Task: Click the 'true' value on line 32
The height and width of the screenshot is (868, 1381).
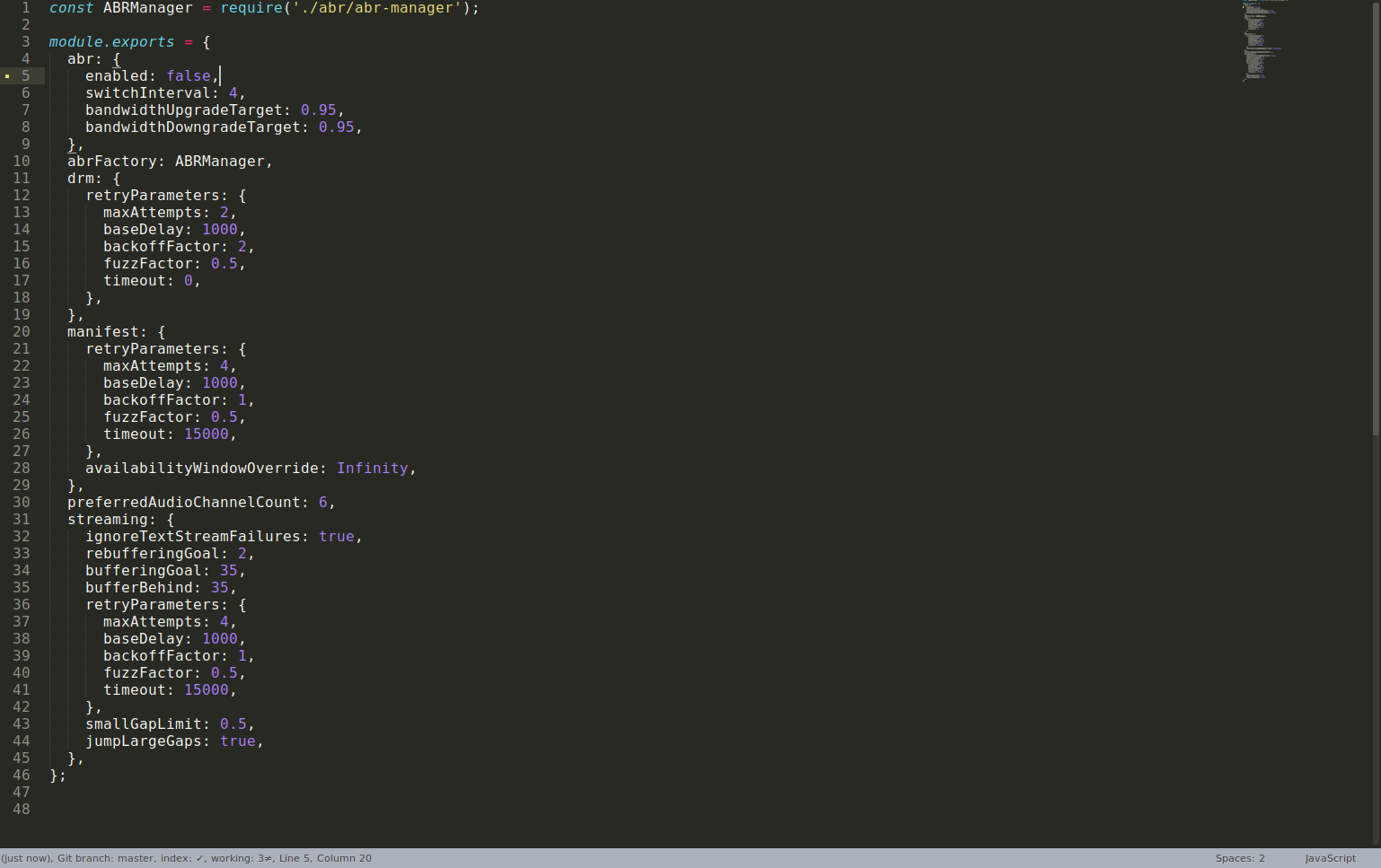Action: tap(337, 537)
